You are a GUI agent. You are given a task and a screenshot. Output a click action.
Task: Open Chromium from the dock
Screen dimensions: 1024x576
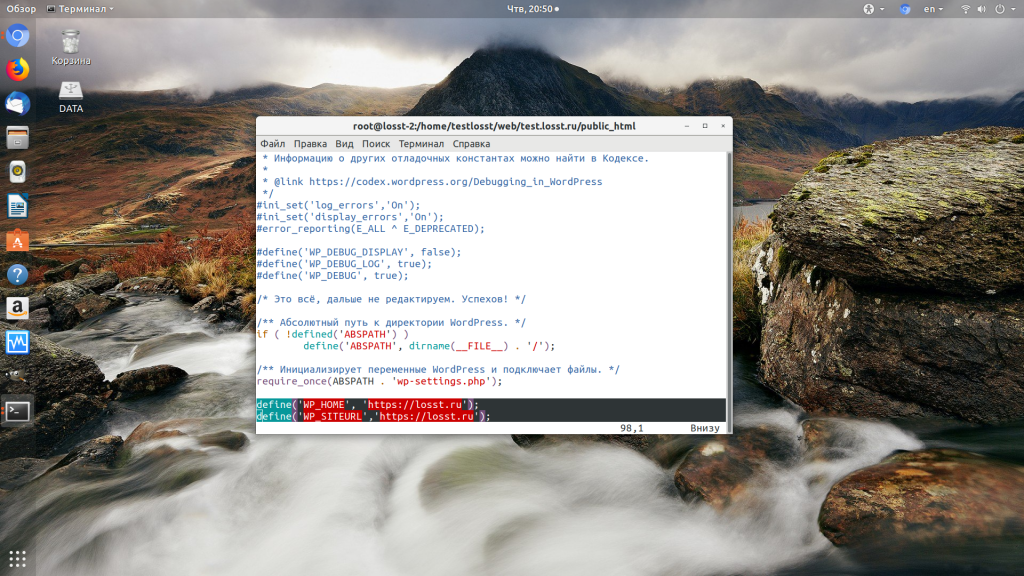(x=18, y=37)
